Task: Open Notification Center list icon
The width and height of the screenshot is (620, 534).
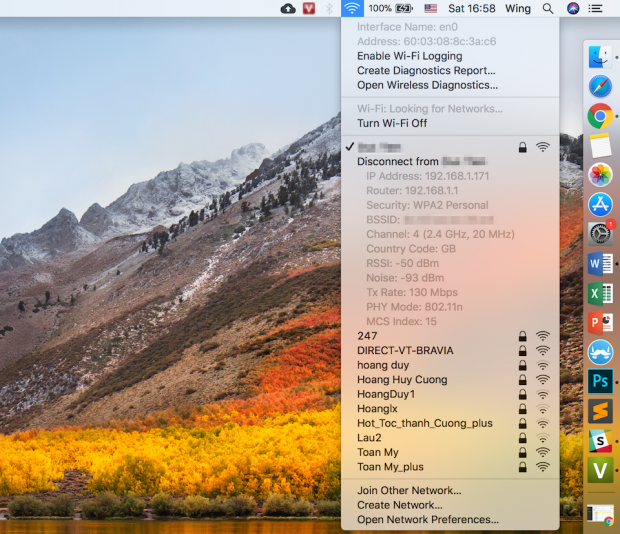Action: click(x=599, y=8)
